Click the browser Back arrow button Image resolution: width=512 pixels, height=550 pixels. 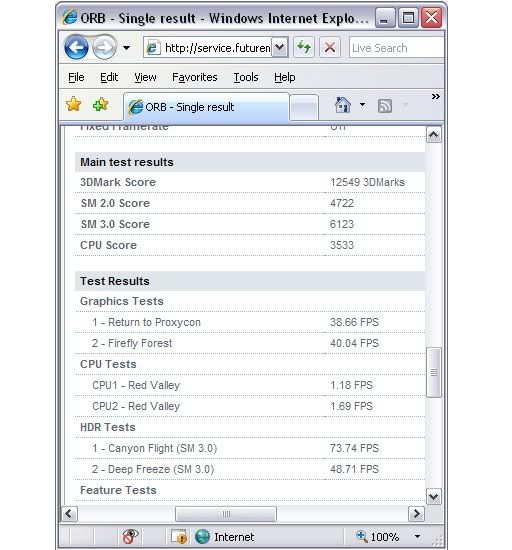[76, 47]
